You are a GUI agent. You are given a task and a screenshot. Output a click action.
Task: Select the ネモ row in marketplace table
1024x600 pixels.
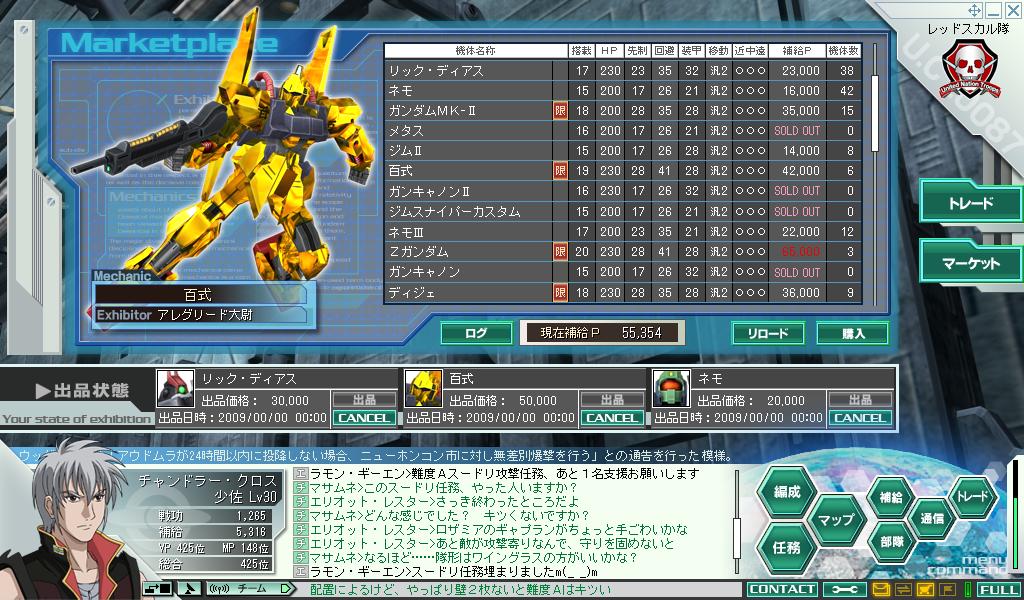pos(623,91)
